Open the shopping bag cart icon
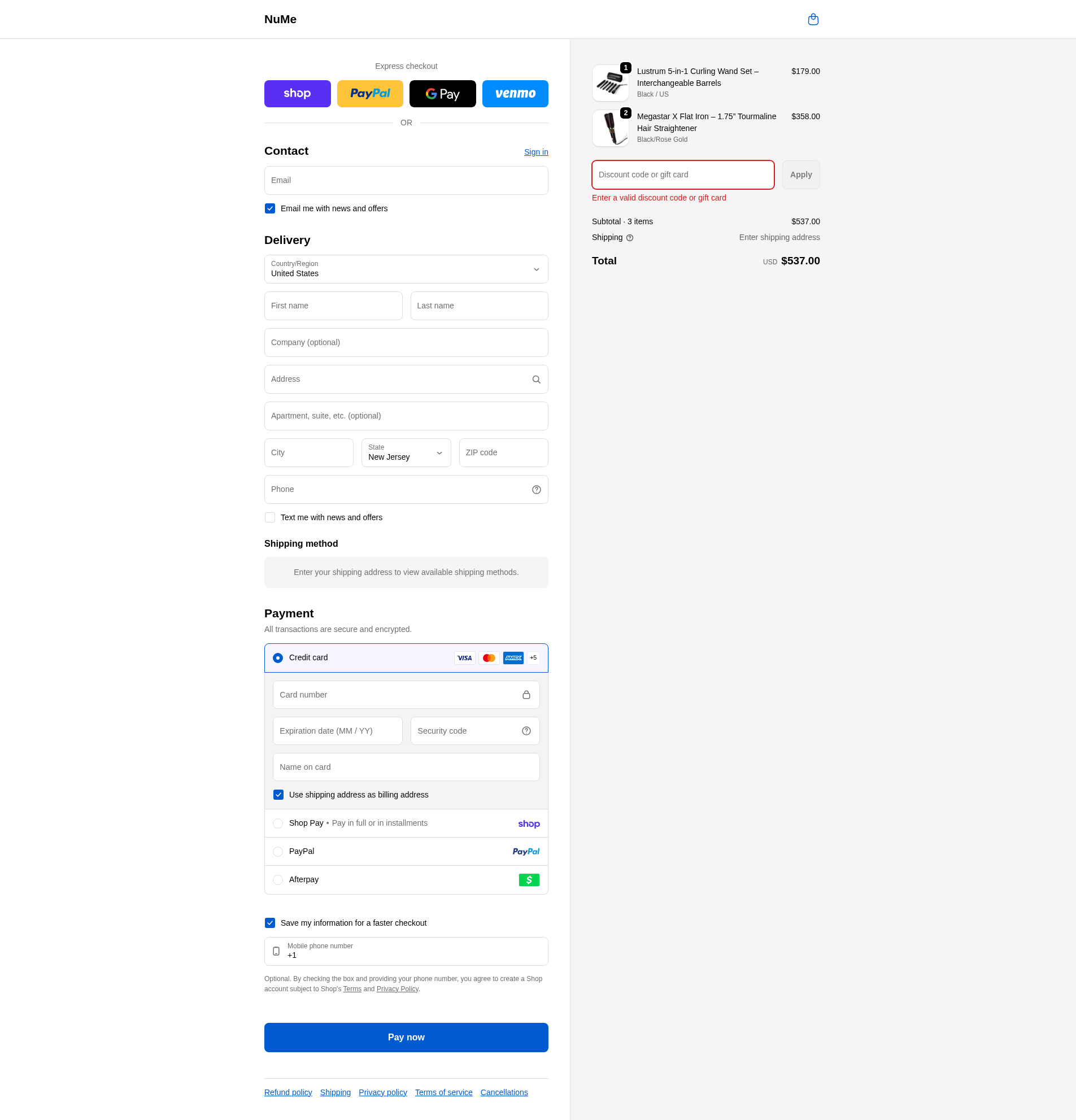This screenshot has width=1076, height=1120. click(x=813, y=19)
